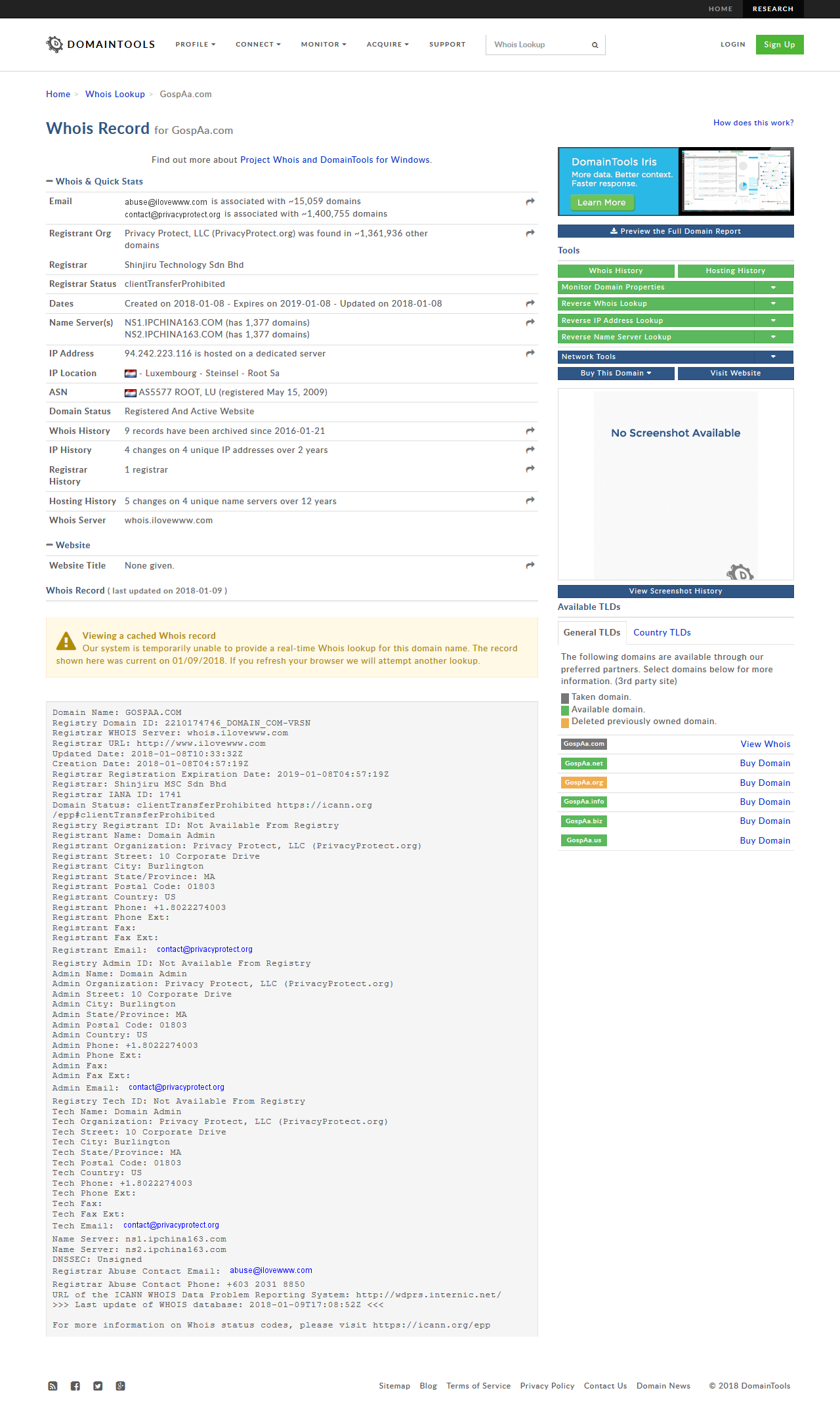
Task: Open the Acquire dropdown menu
Action: (388, 45)
